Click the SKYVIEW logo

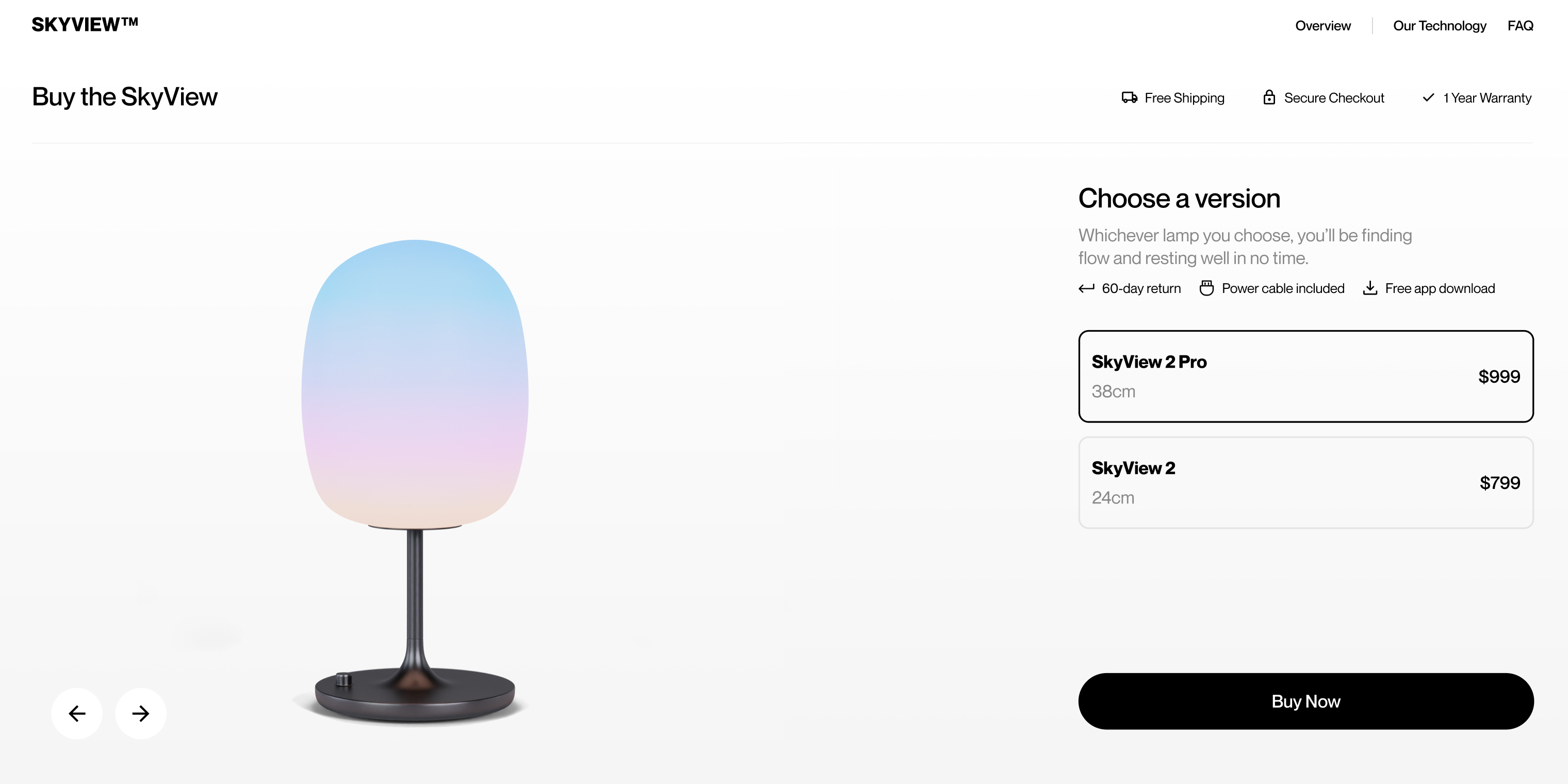85,24
